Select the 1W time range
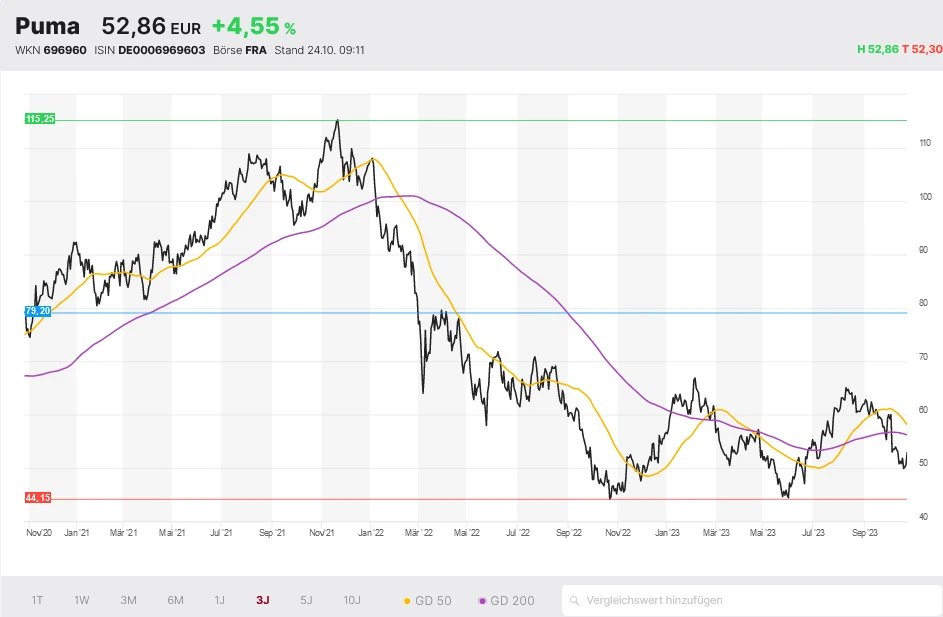 [x=82, y=601]
